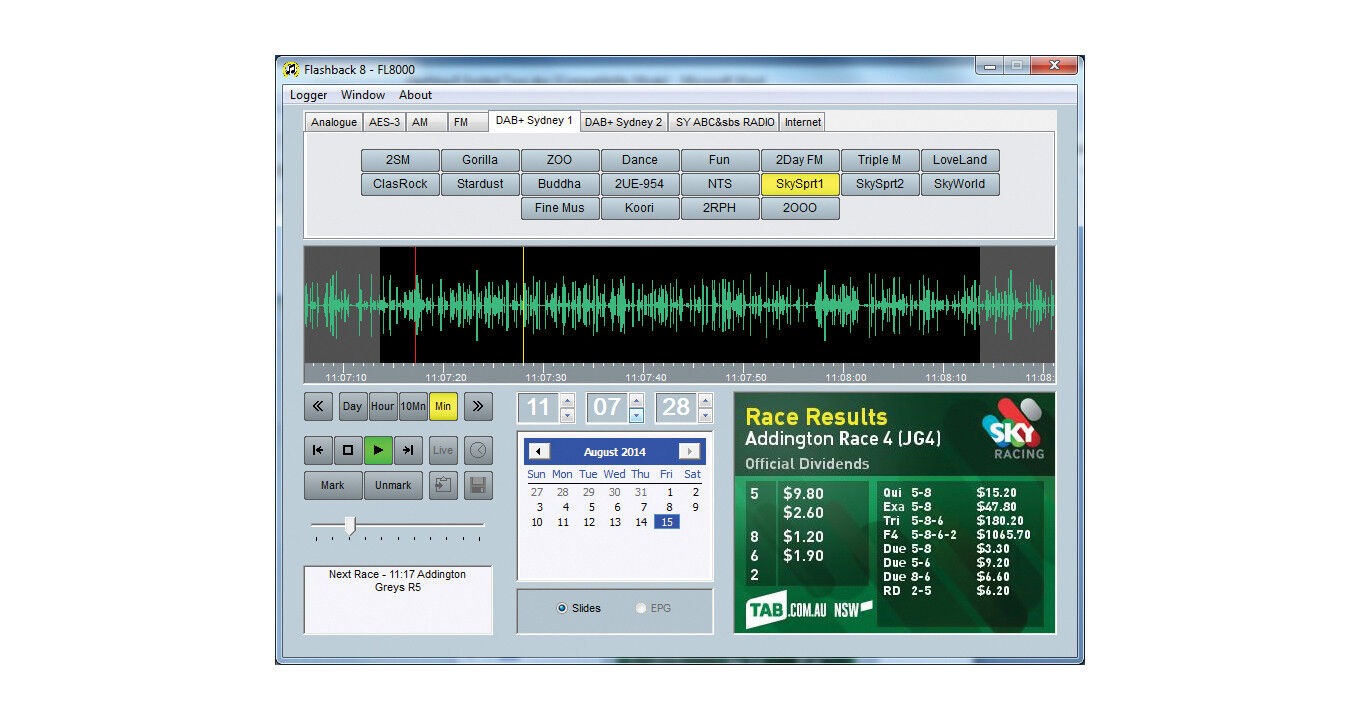Image resolution: width=1360 pixels, height=720 pixels.
Task: Jump to start of recording
Action: (318, 450)
